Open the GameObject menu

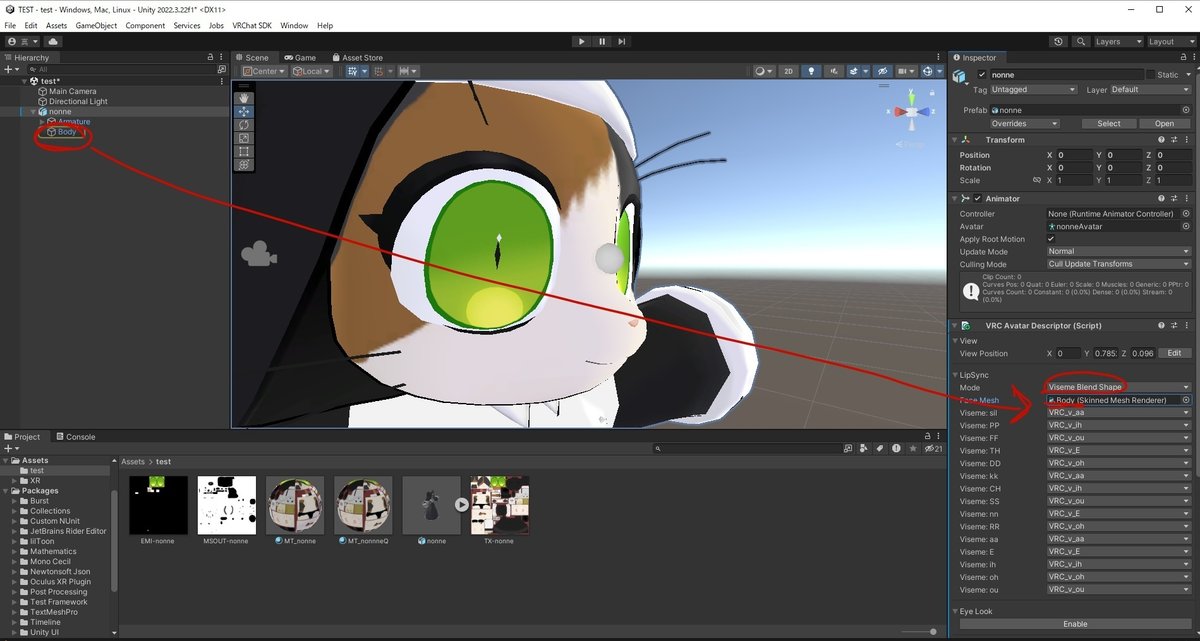point(96,25)
